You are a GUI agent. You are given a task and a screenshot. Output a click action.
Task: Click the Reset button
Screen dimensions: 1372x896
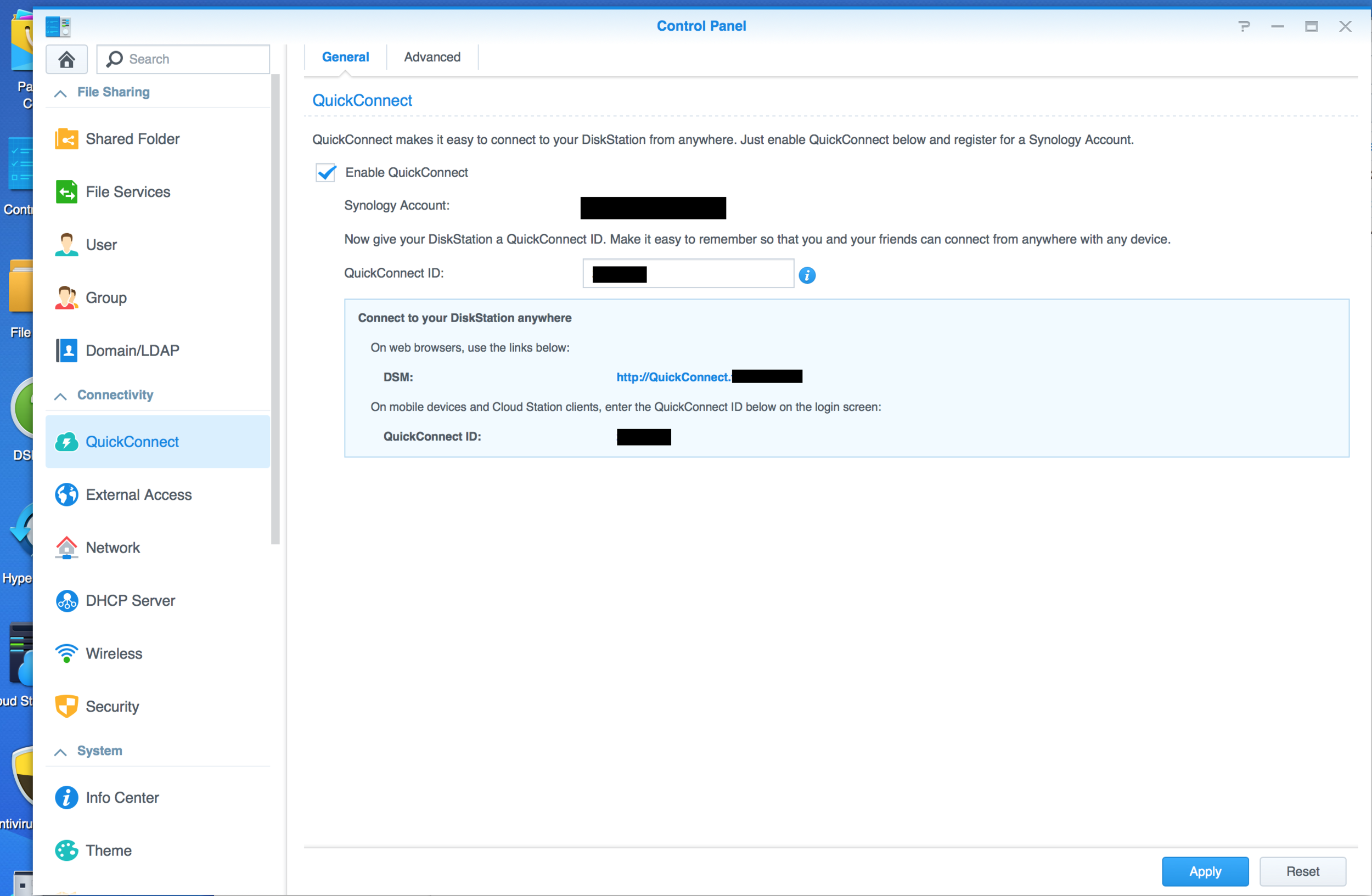pyautogui.click(x=1302, y=871)
